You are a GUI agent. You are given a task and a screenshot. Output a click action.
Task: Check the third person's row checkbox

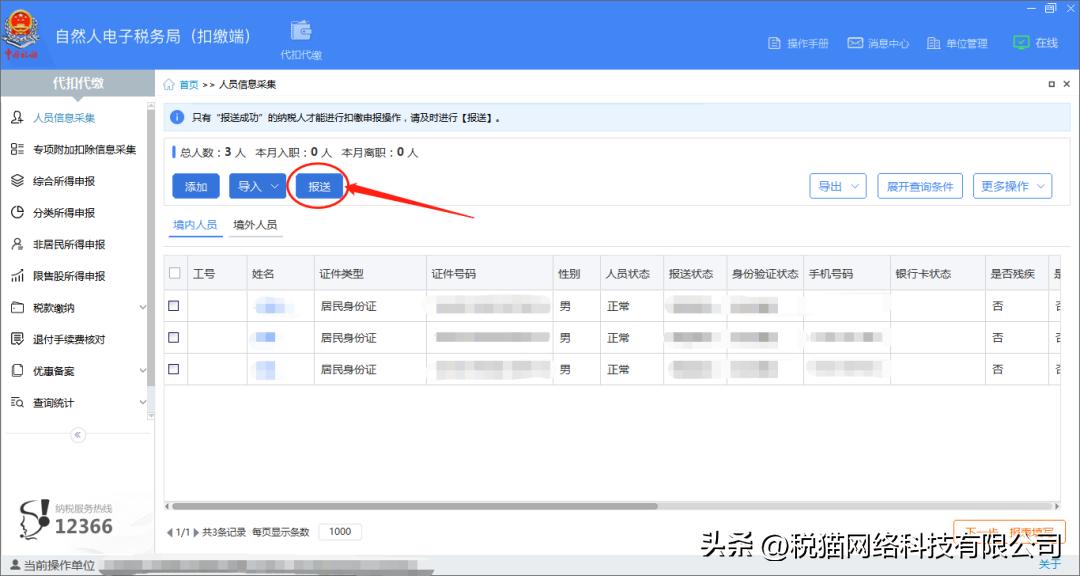coord(173,369)
